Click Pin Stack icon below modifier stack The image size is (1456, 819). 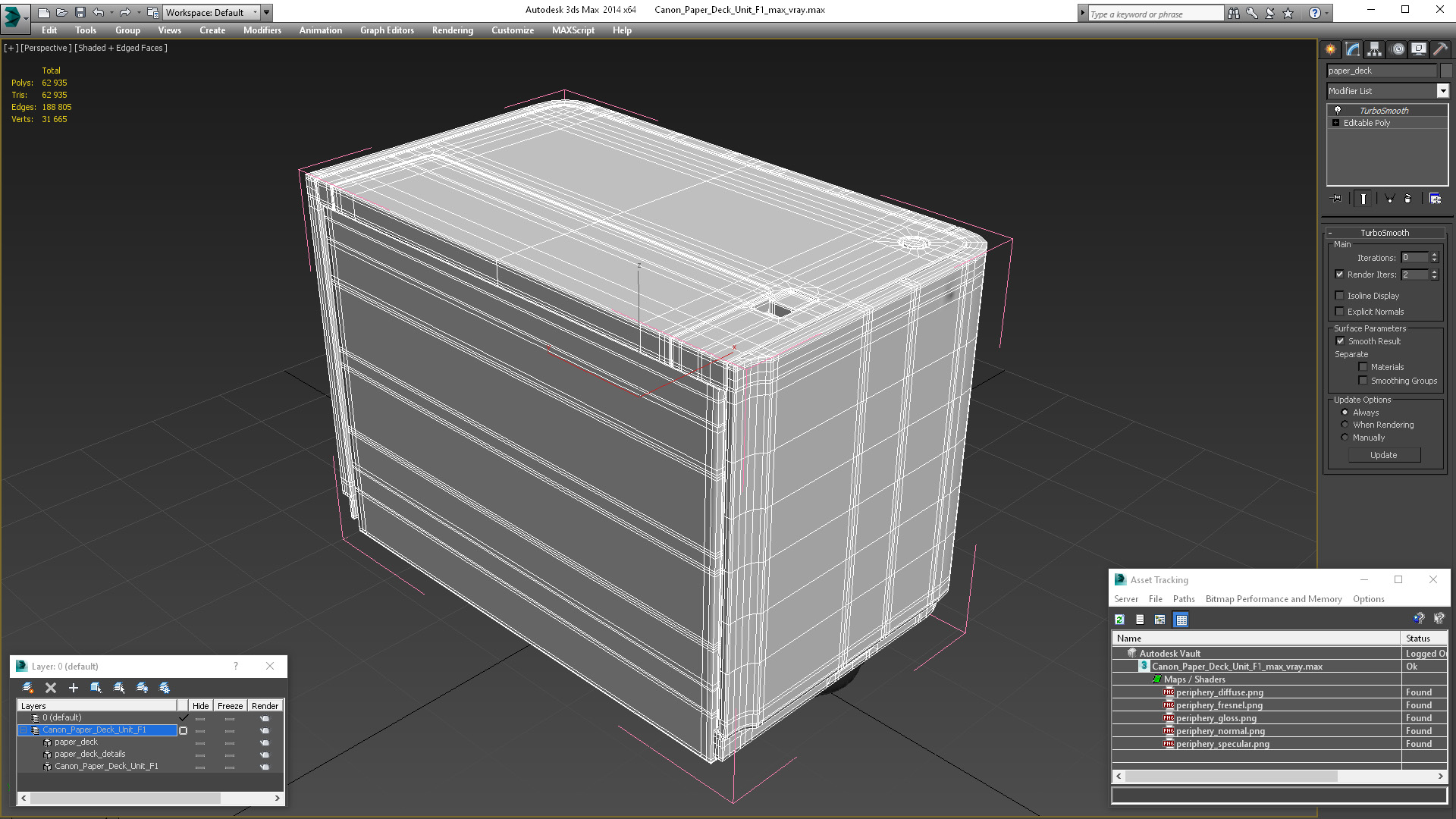click(x=1336, y=199)
